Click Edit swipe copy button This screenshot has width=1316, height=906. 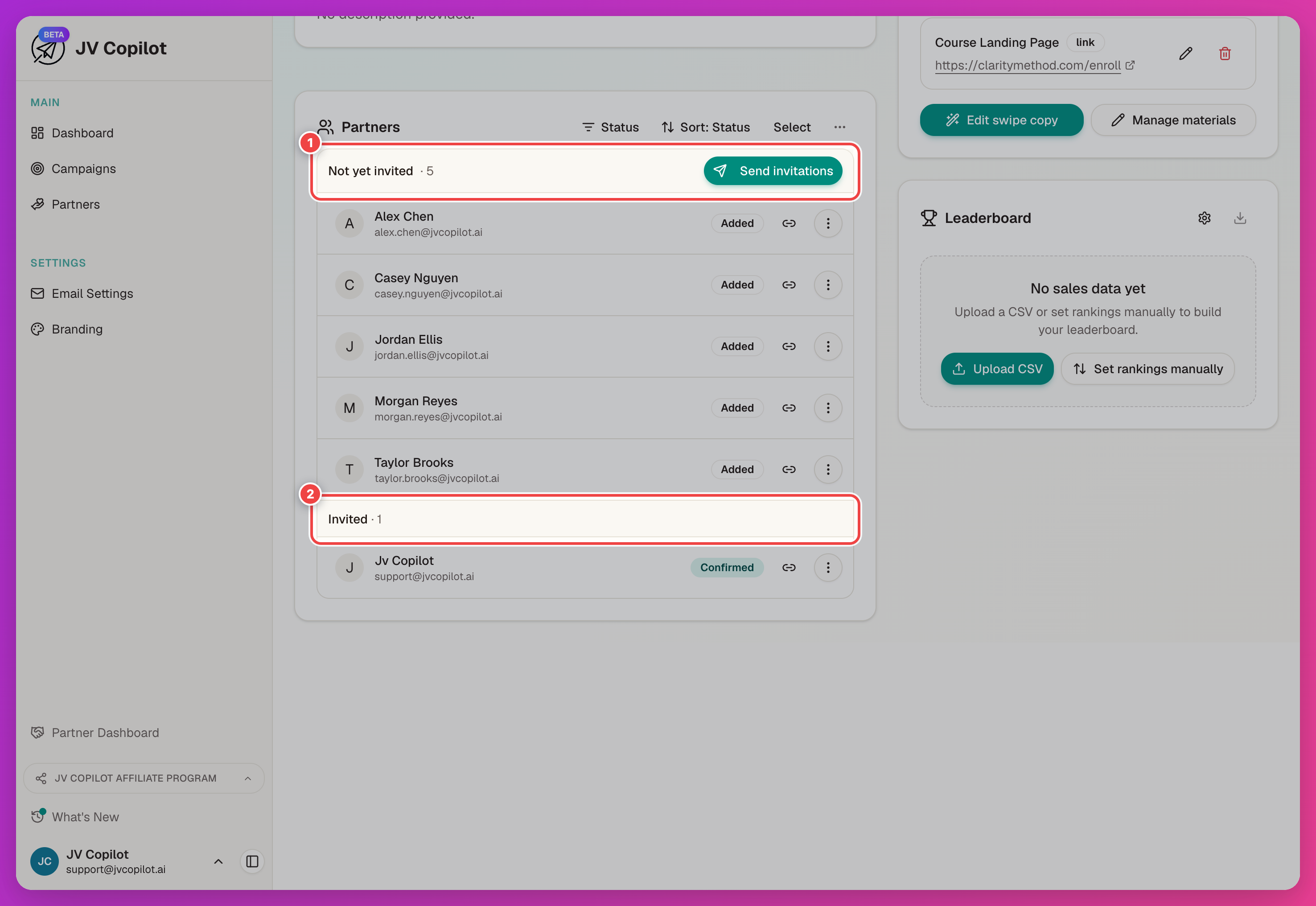pyautogui.click(x=1002, y=120)
